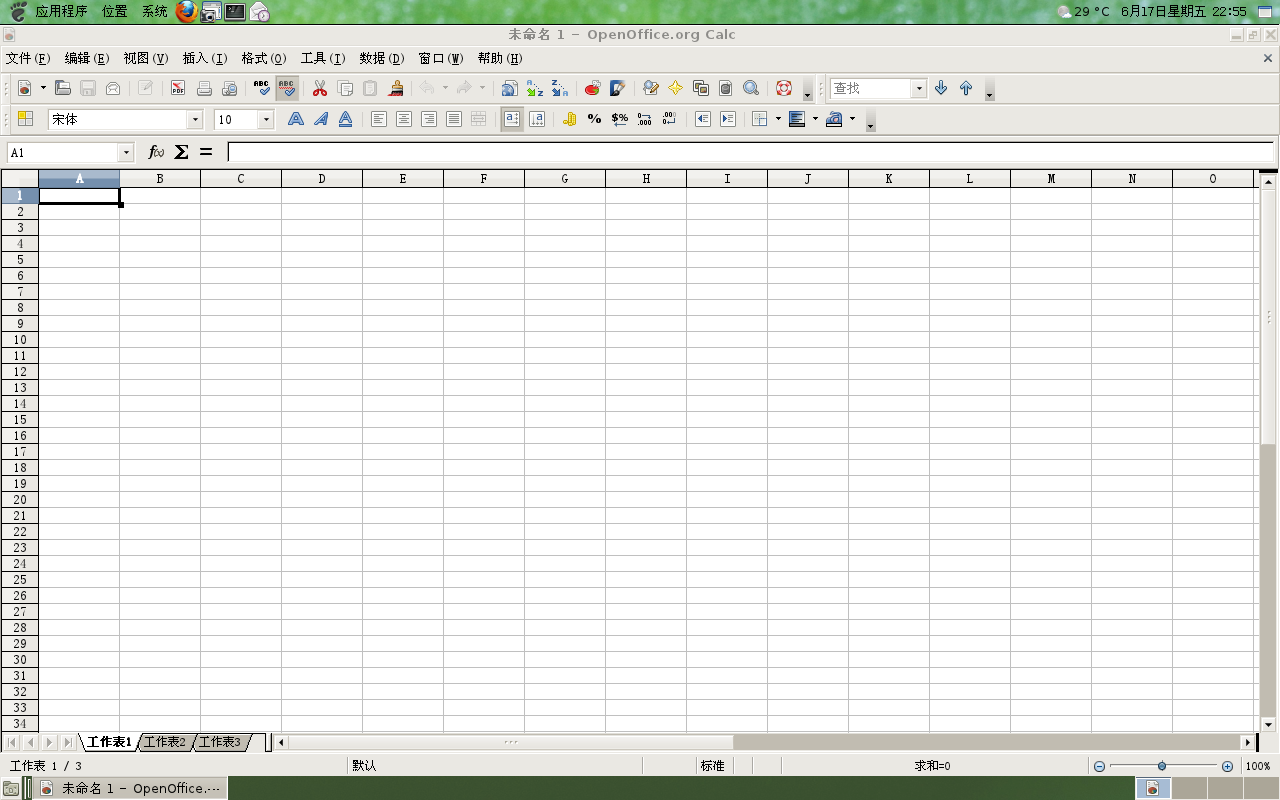Toggle align left
This screenshot has height=800, width=1280.
tap(379, 119)
